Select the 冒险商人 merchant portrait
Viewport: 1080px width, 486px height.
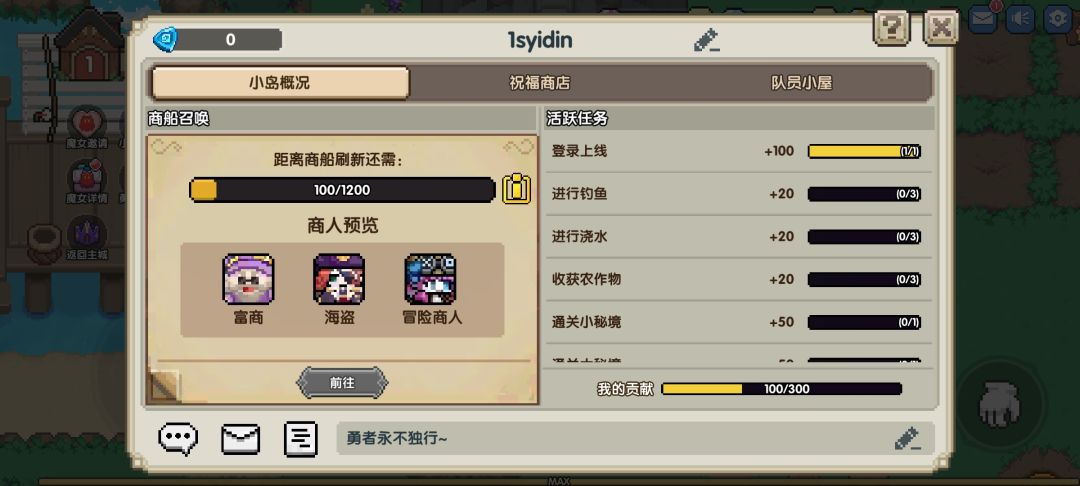pos(430,279)
